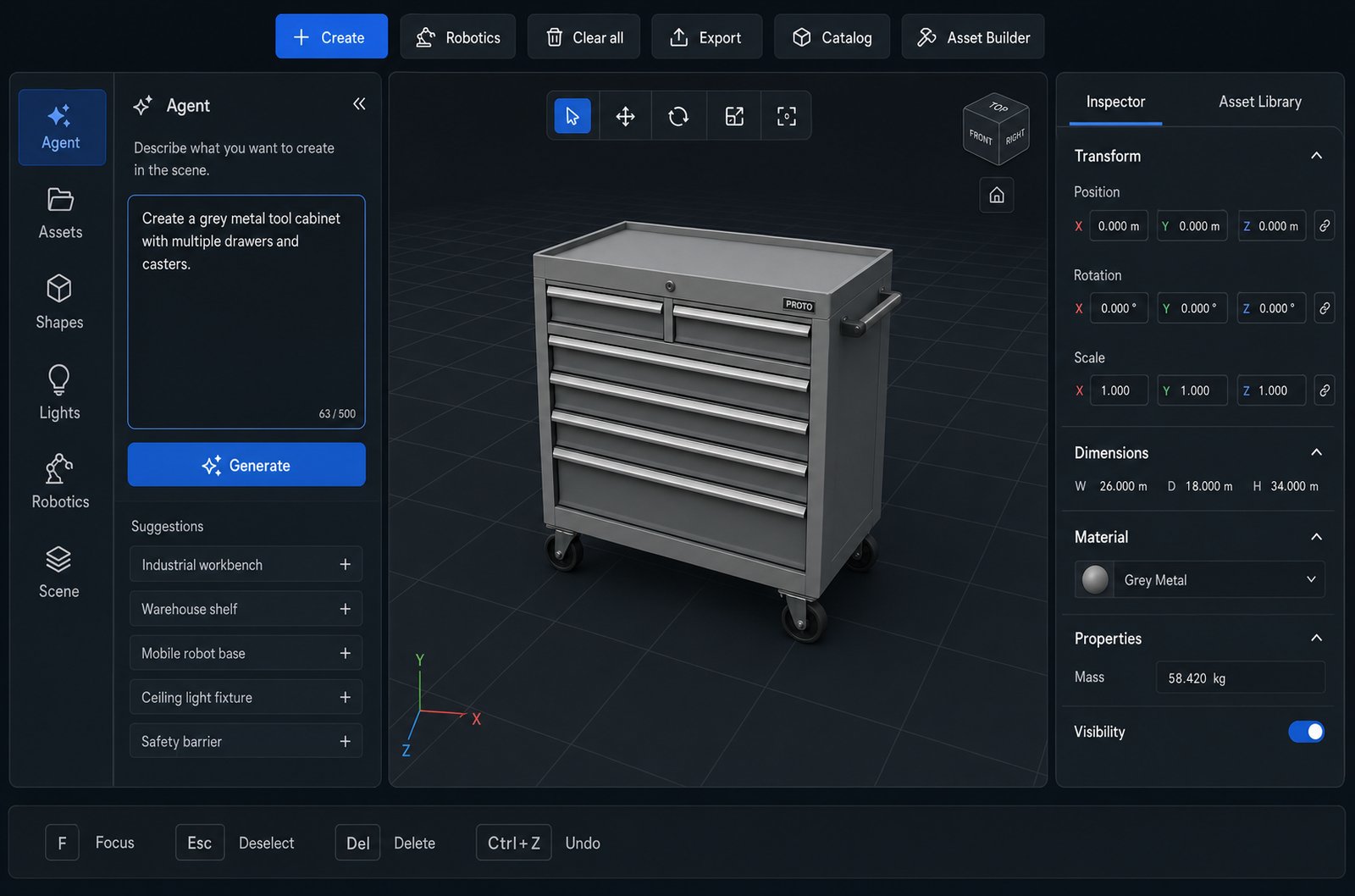Open the Robotics sidebar panel
Viewport: 1355px width, 896px height.
click(60, 481)
